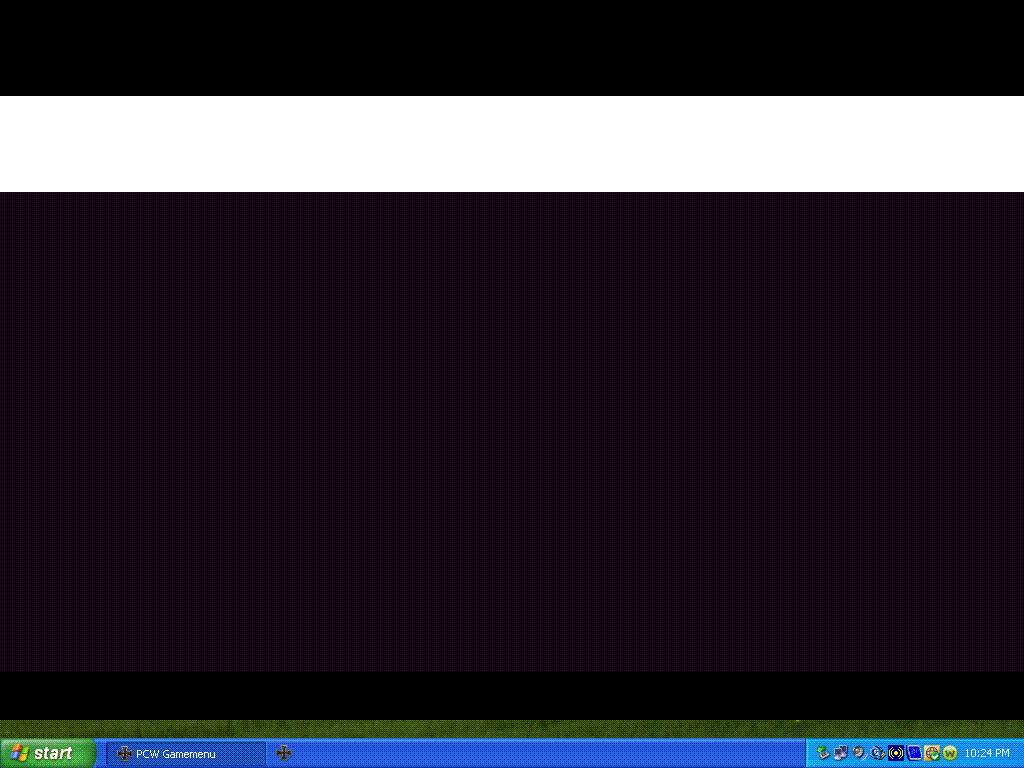Click the Safely Remove Hardware tray icon
This screenshot has height=768, width=1024.
(x=823, y=753)
